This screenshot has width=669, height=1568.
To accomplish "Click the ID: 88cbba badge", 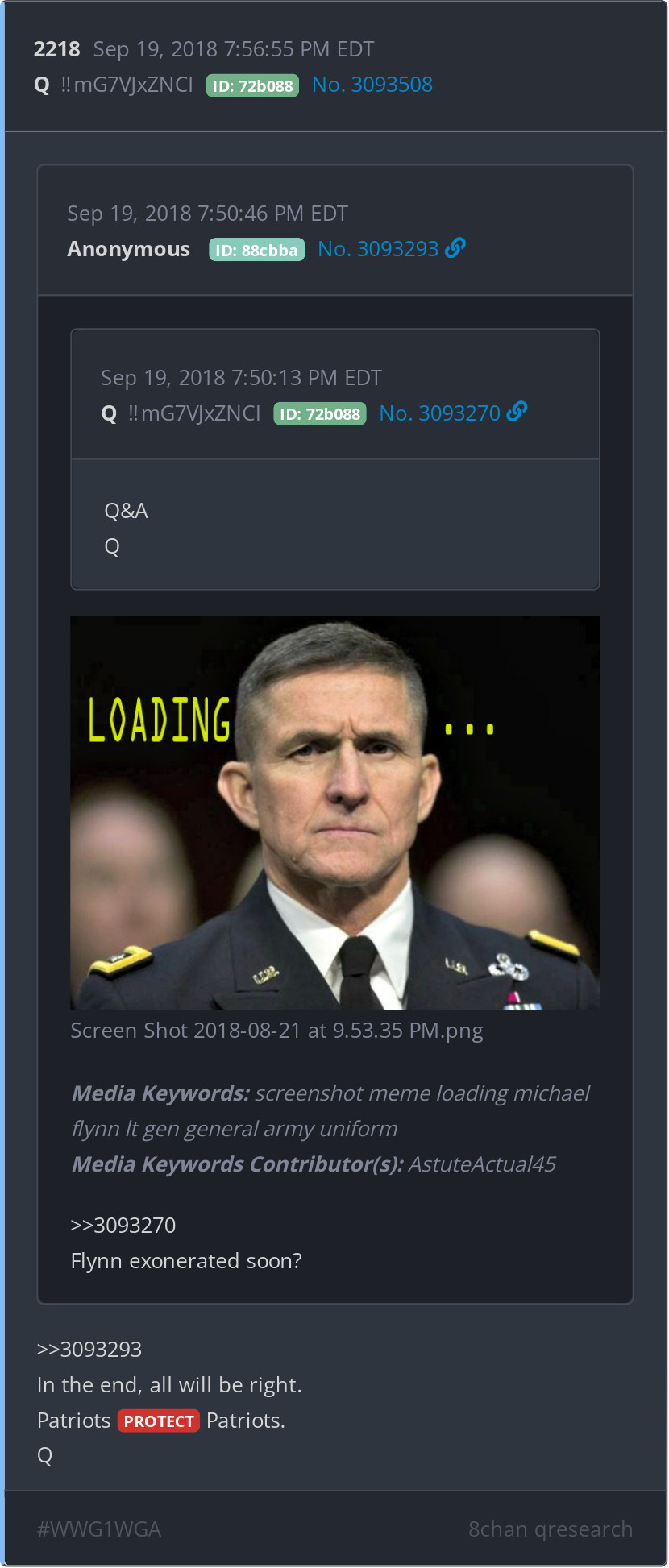I will pyautogui.click(x=256, y=250).
